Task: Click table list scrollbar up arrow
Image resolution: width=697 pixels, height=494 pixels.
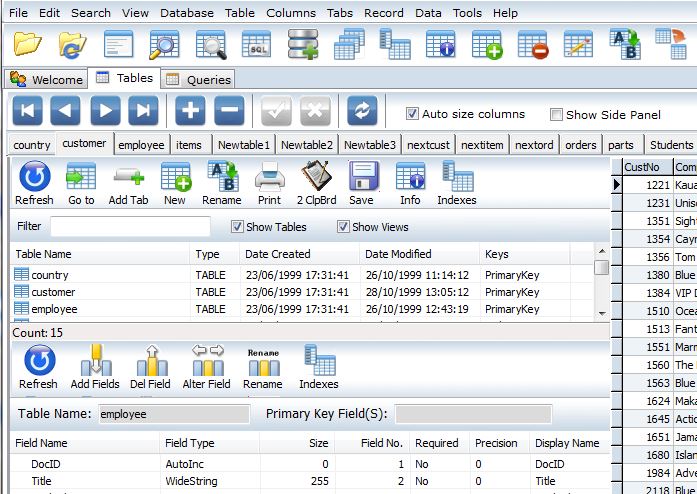Action: [602, 251]
